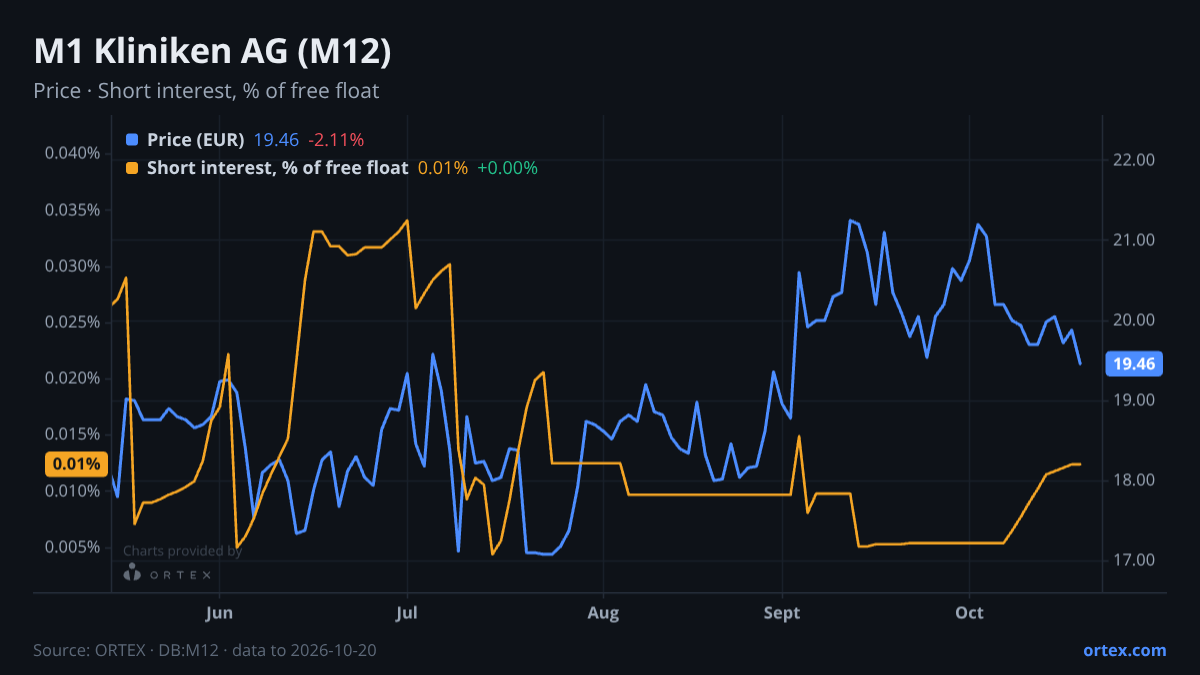Click the subtitle 'Price · Short interest, % of free float'

206,91
